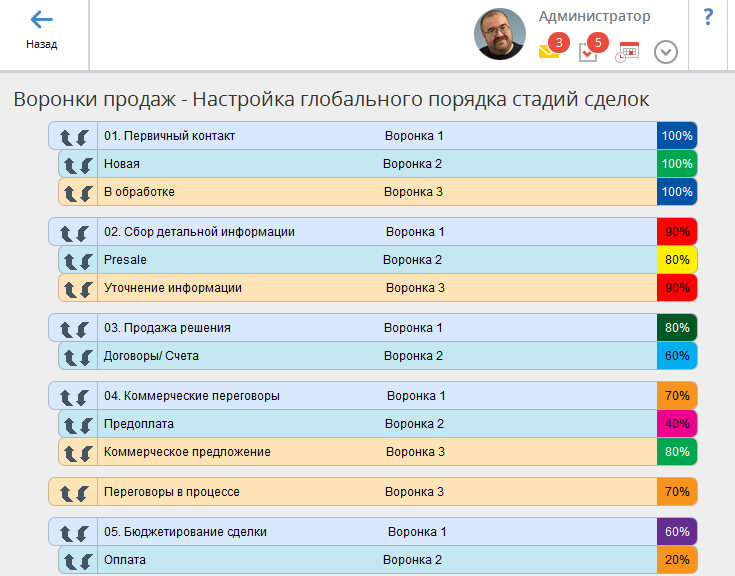Expand the user menu chevron

(x=665, y=52)
